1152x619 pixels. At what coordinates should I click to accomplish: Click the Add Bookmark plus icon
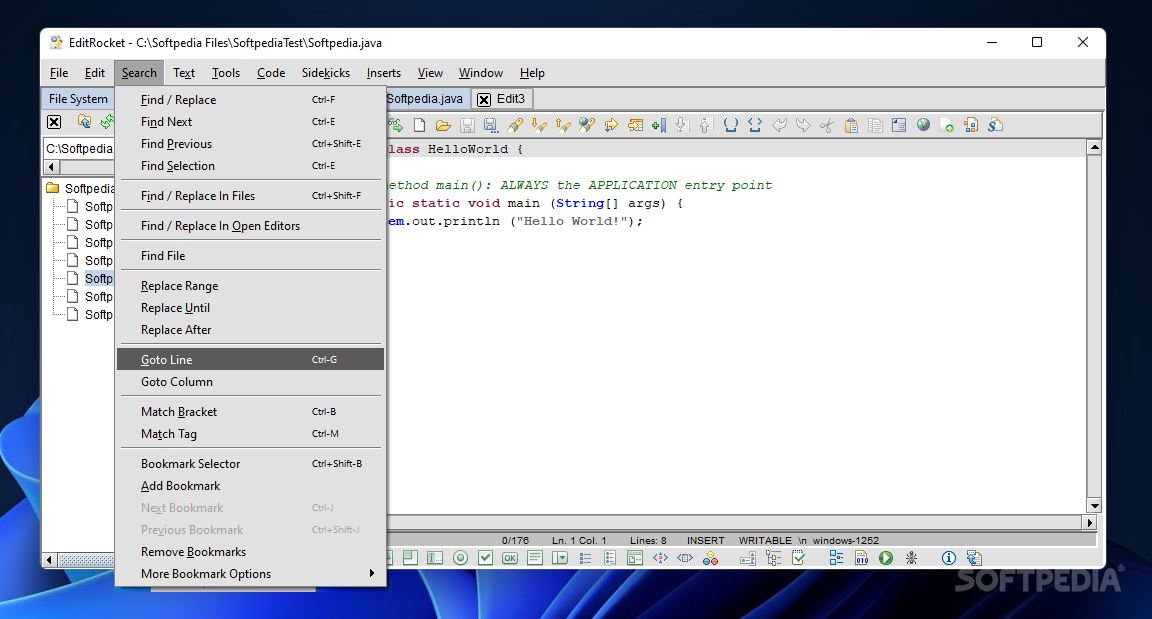(x=659, y=126)
